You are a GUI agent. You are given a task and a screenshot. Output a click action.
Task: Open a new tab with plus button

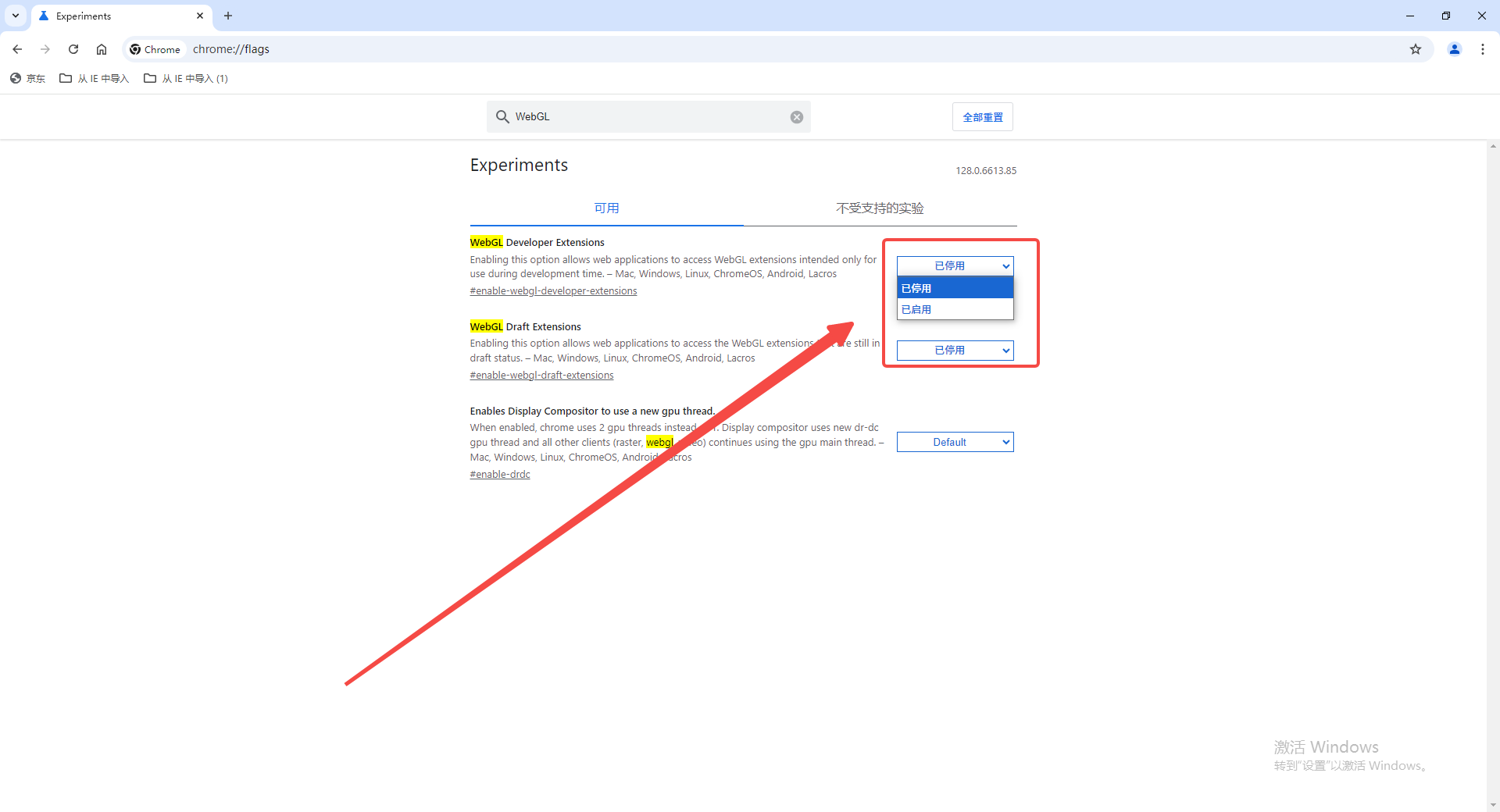tap(228, 16)
